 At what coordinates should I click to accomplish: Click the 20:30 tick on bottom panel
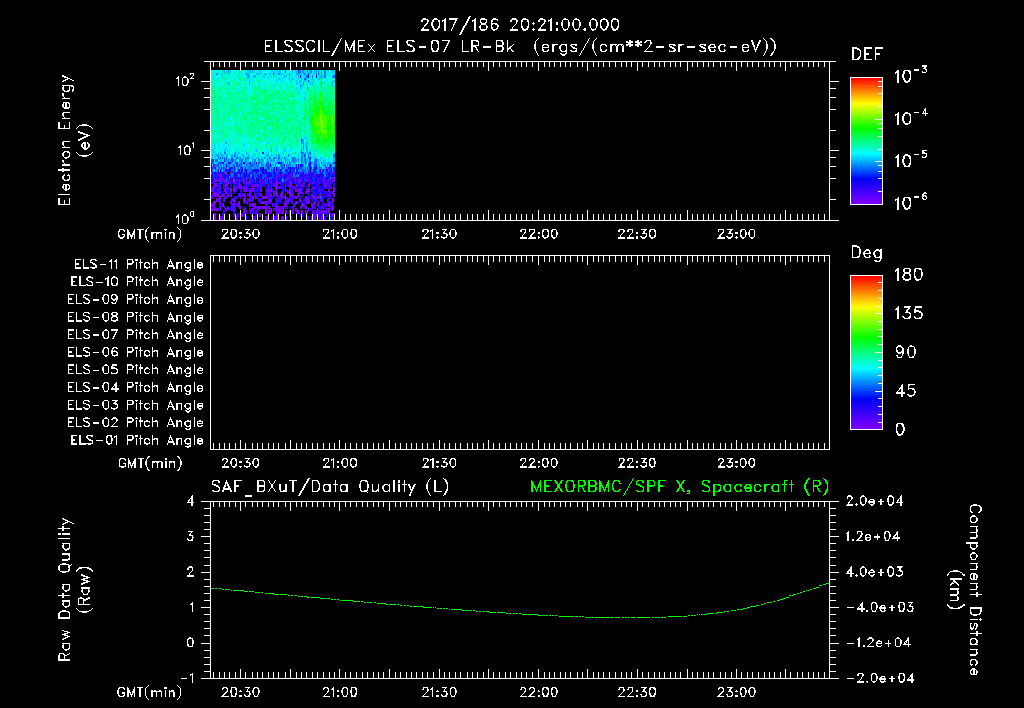pos(240,693)
